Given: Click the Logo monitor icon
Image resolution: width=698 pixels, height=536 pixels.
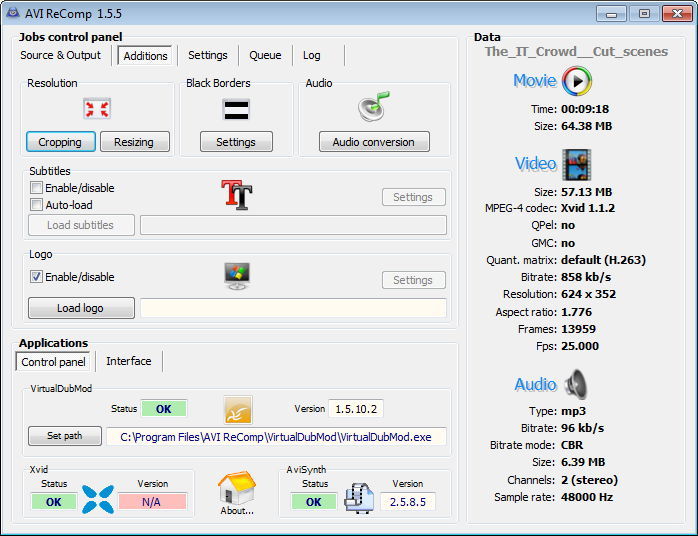Looking at the screenshot, I should tap(237, 276).
